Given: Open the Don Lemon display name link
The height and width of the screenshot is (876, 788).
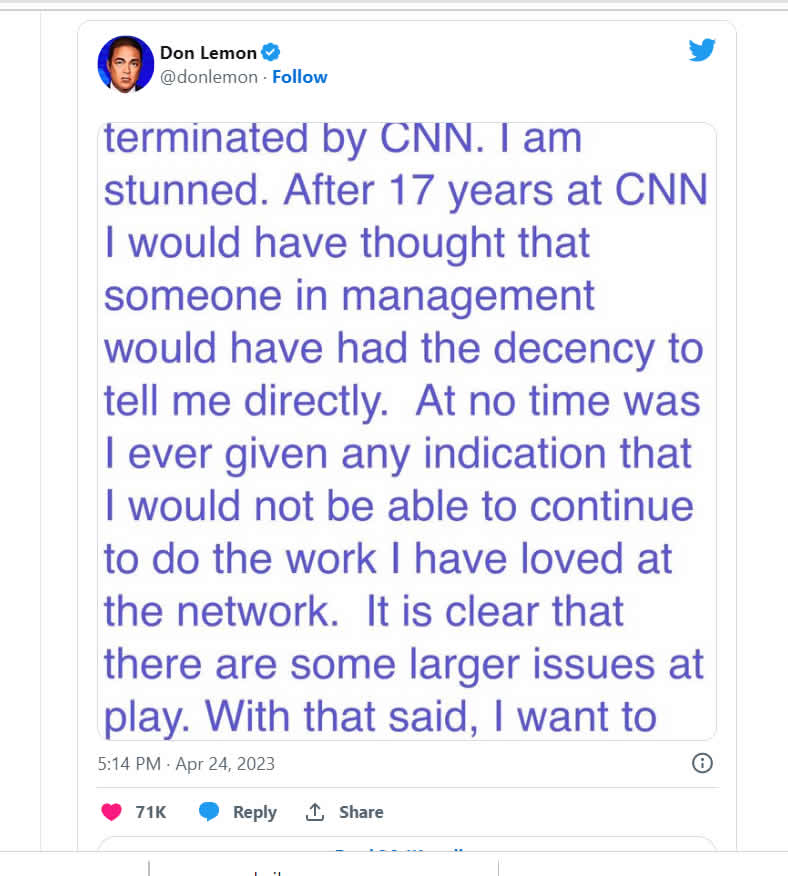Looking at the screenshot, I should [x=208, y=53].
